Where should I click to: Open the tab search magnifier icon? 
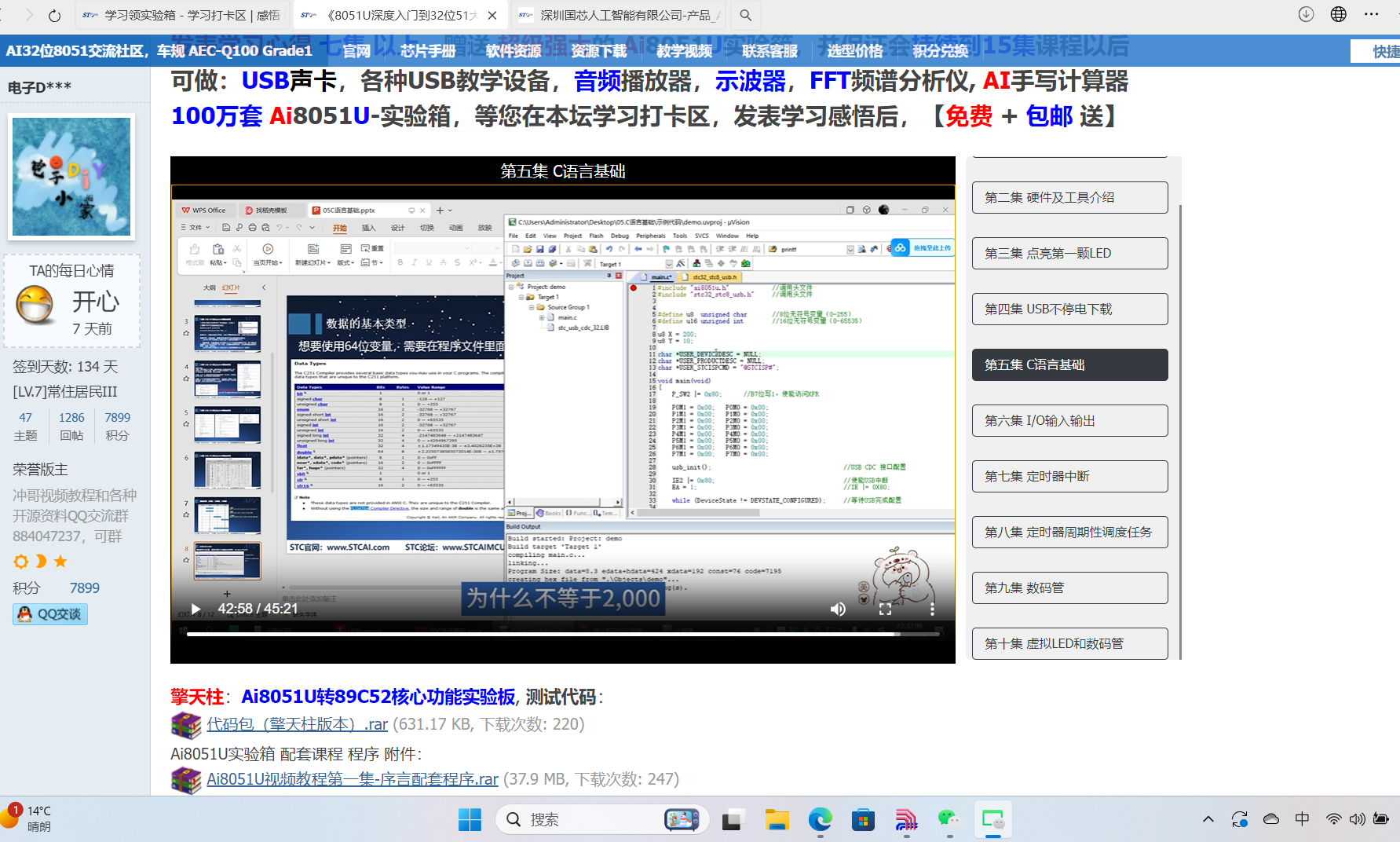coord(745,15)
